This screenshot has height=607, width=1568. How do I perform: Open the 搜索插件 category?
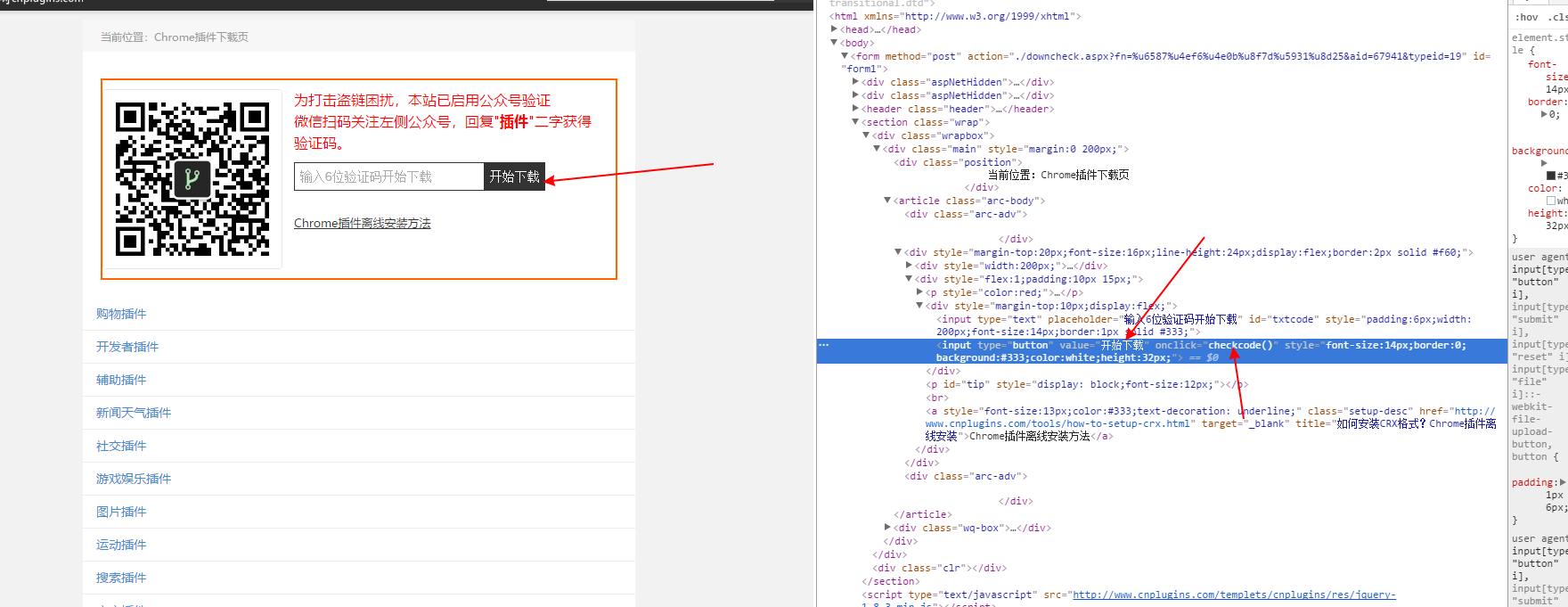[121, 578]
